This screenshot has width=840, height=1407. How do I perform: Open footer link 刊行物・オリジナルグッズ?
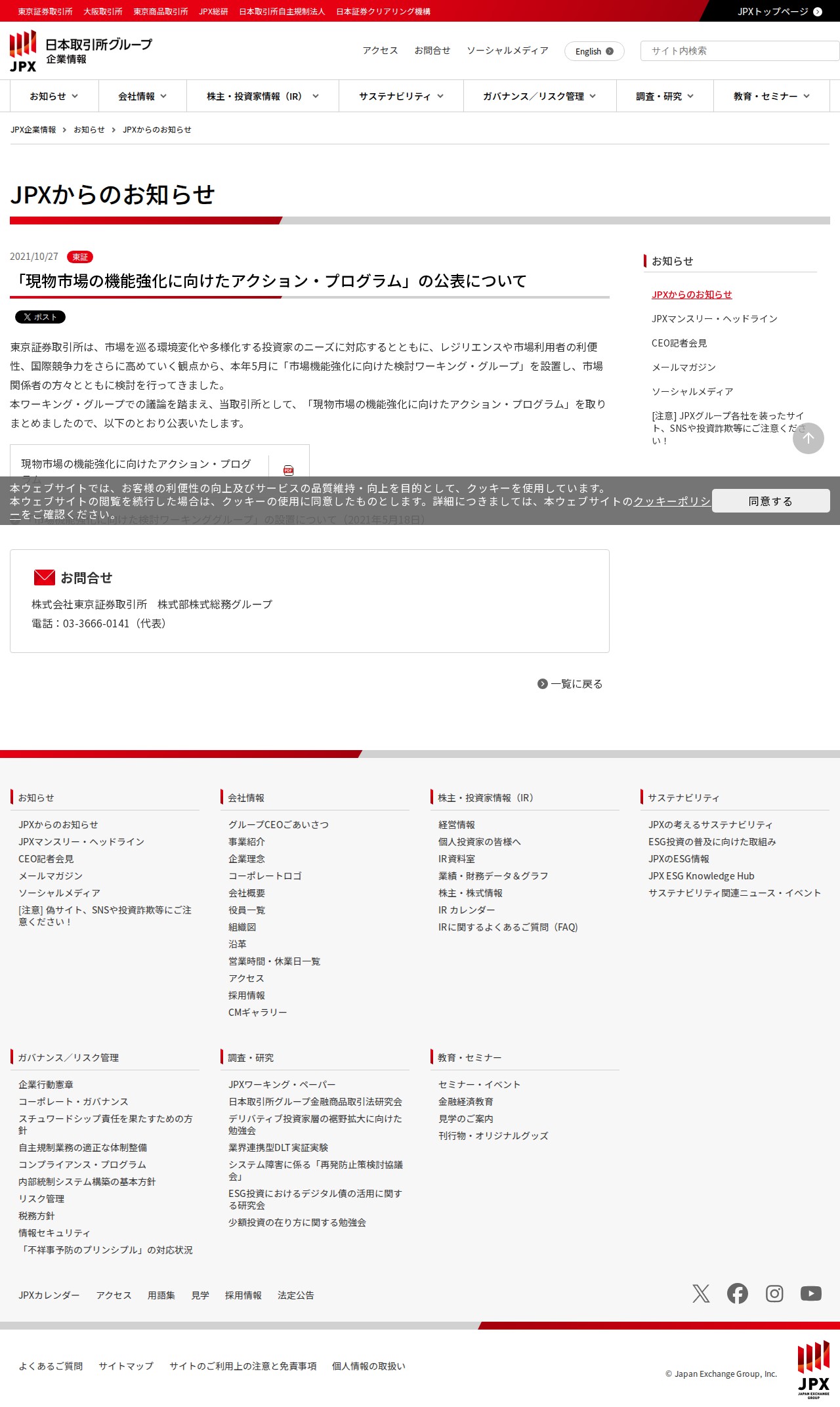pos(493,1136)
